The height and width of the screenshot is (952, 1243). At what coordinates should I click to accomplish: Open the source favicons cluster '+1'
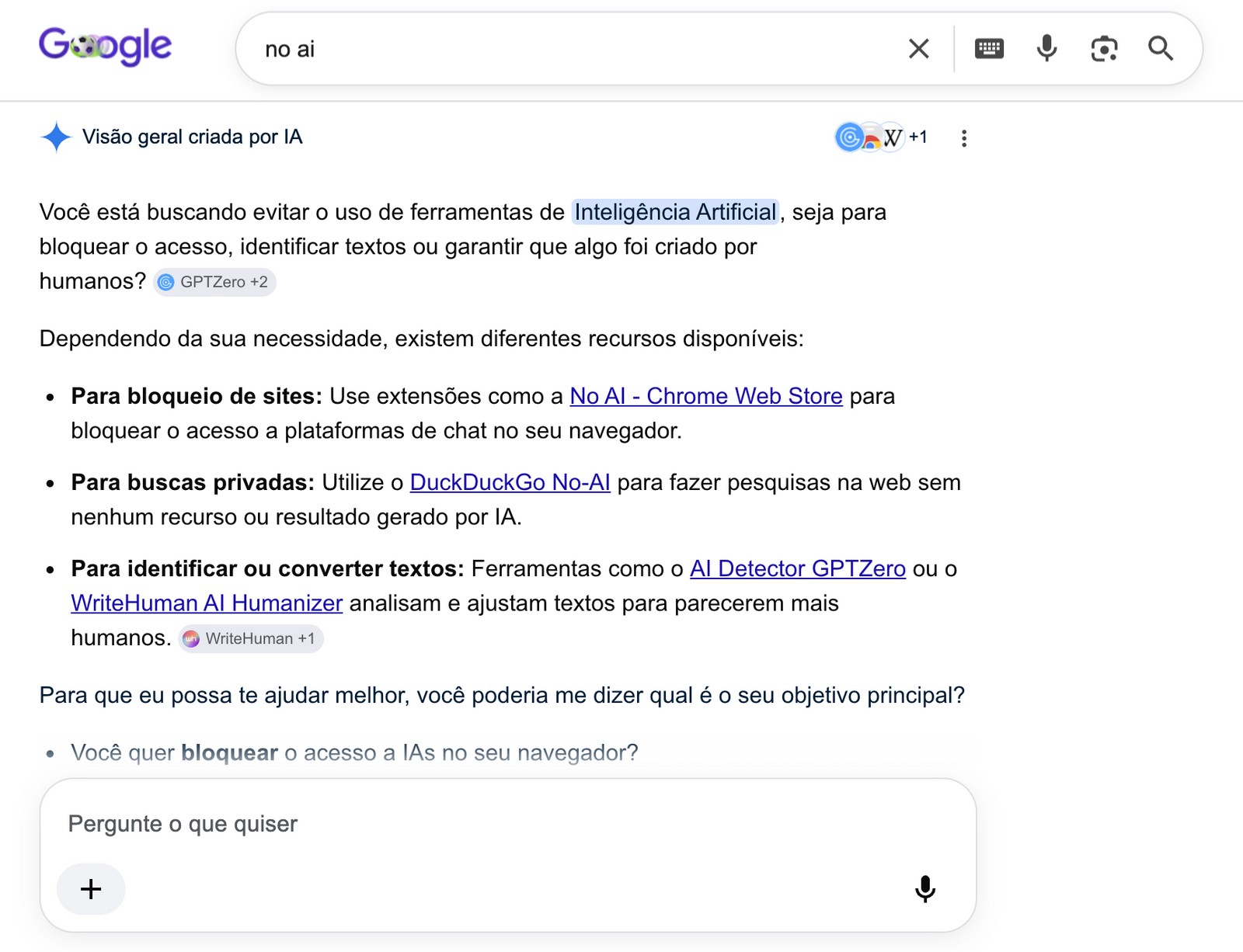pyautogui.click(x=881, y=137)
